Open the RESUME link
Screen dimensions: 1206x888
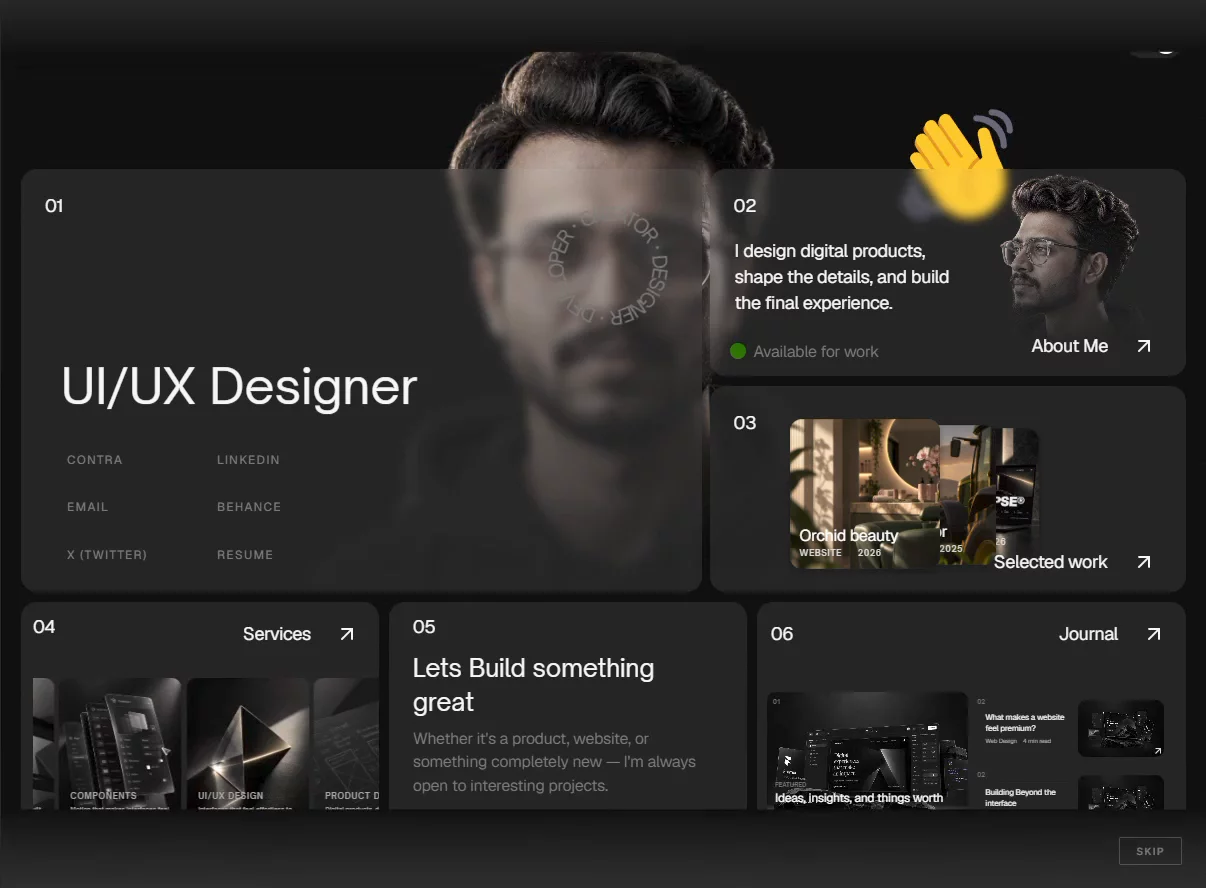pos(245,555)
